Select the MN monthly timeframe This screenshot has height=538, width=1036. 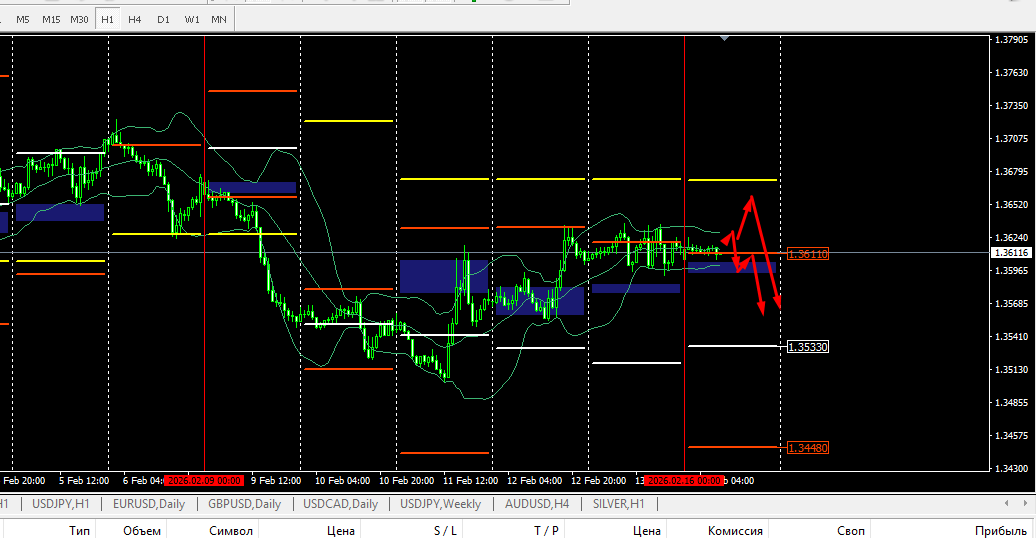(219, 19)
